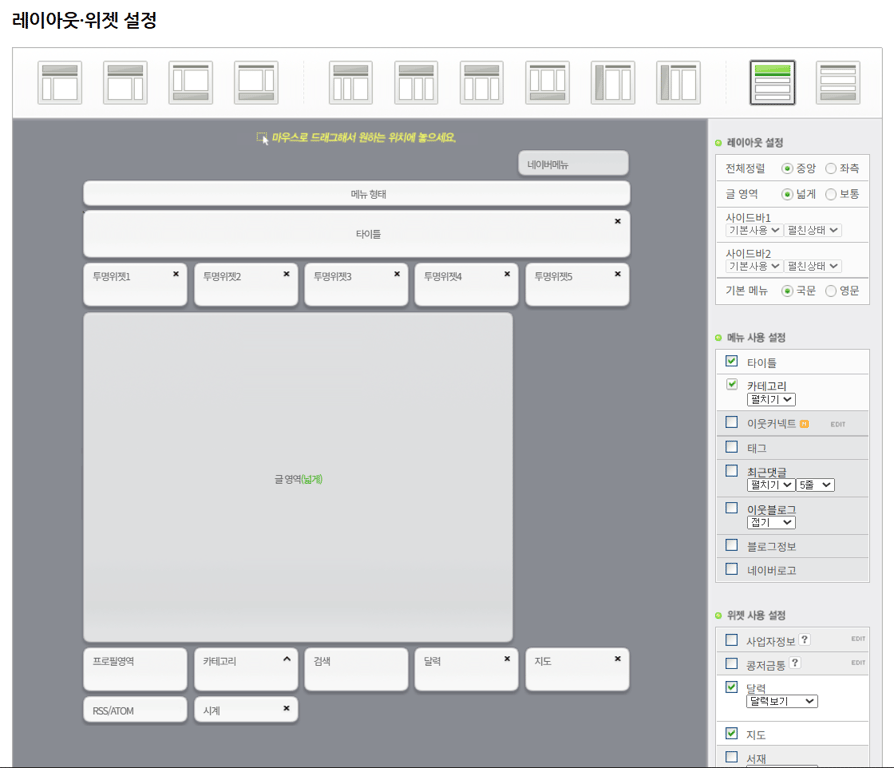Click EDIT next to 이웃커넥트

[x=839, y=424]
